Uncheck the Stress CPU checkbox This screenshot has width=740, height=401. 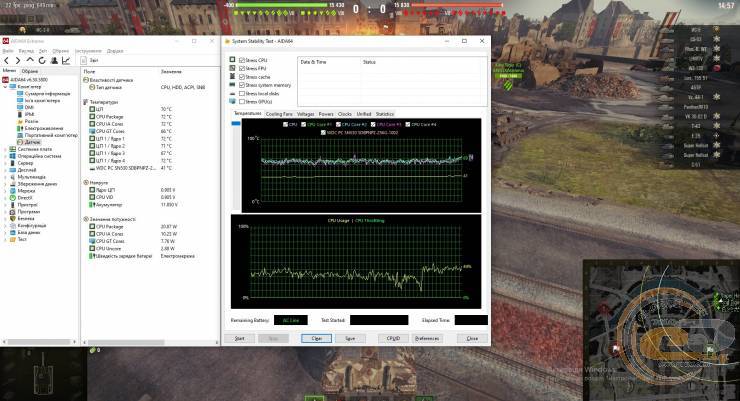coord(242,60)
